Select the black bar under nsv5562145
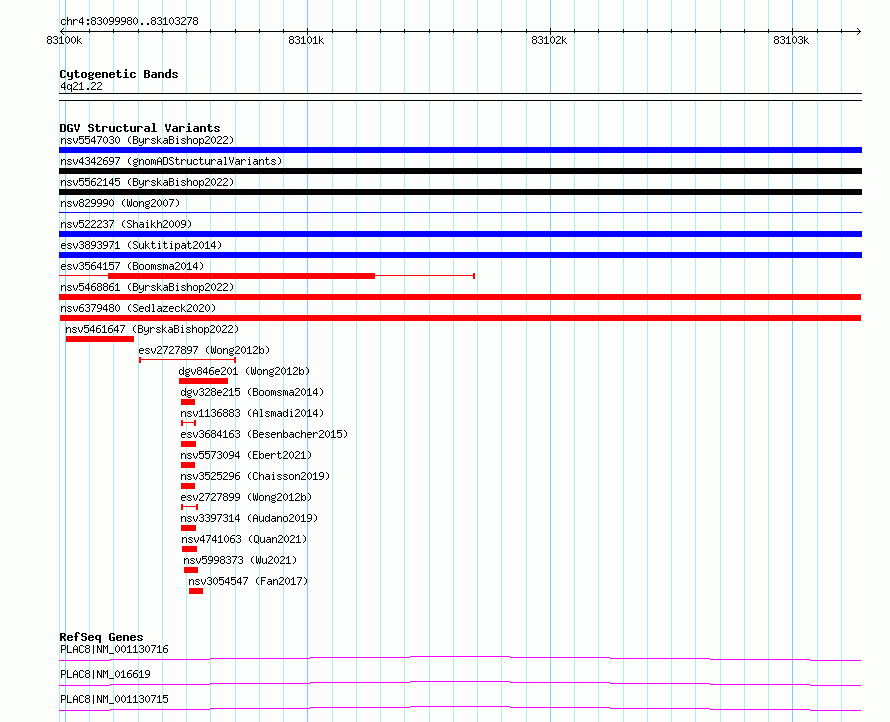The image size is (890, 722). coord(460,192)
